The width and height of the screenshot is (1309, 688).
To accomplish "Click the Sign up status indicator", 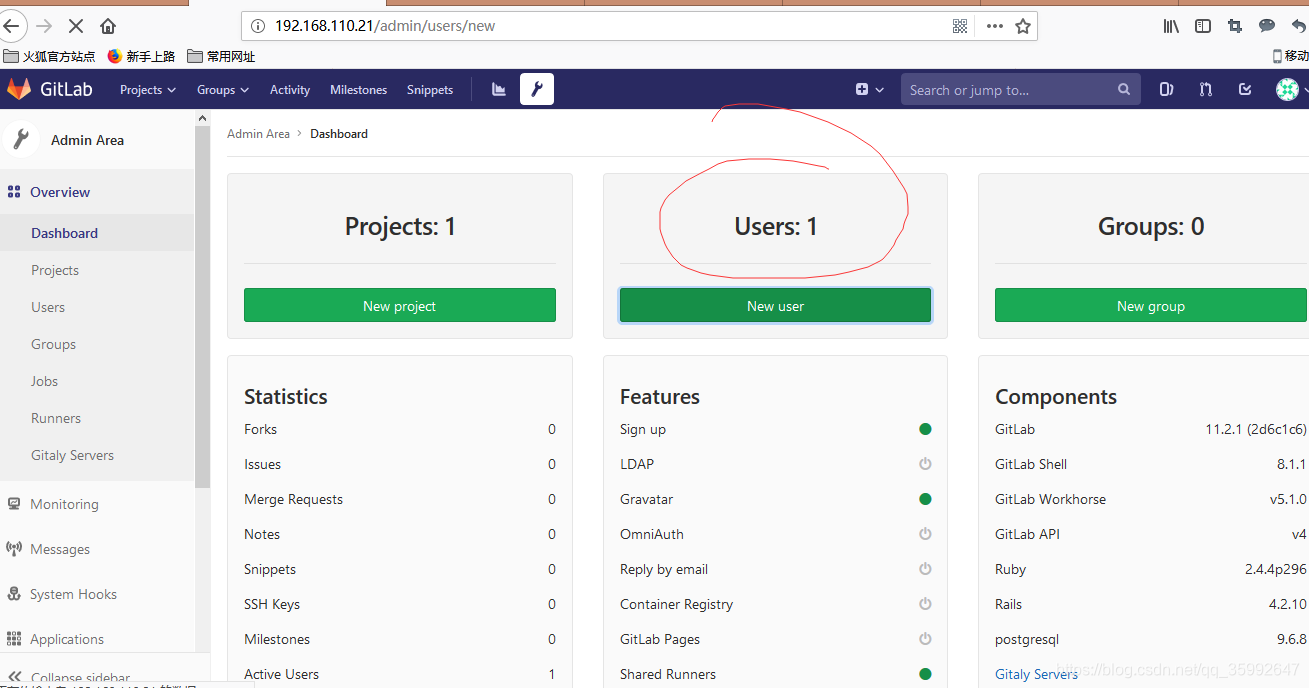I will (925, 429).
